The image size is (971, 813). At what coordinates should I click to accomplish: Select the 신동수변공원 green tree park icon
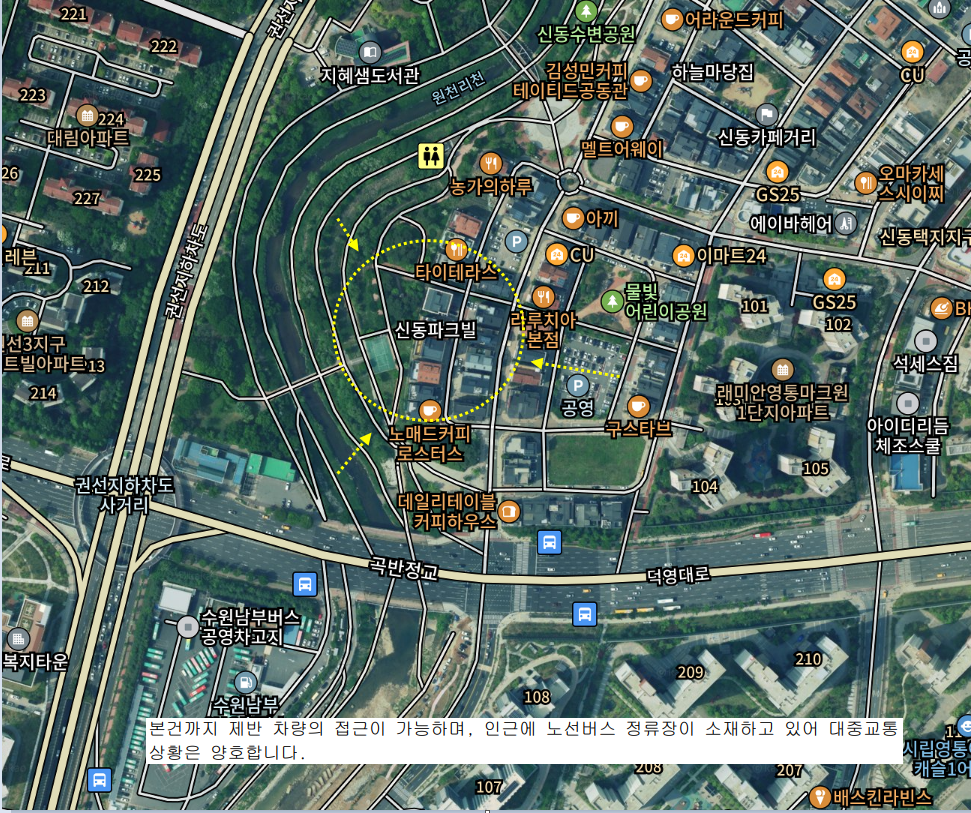(x=586, y=11)
